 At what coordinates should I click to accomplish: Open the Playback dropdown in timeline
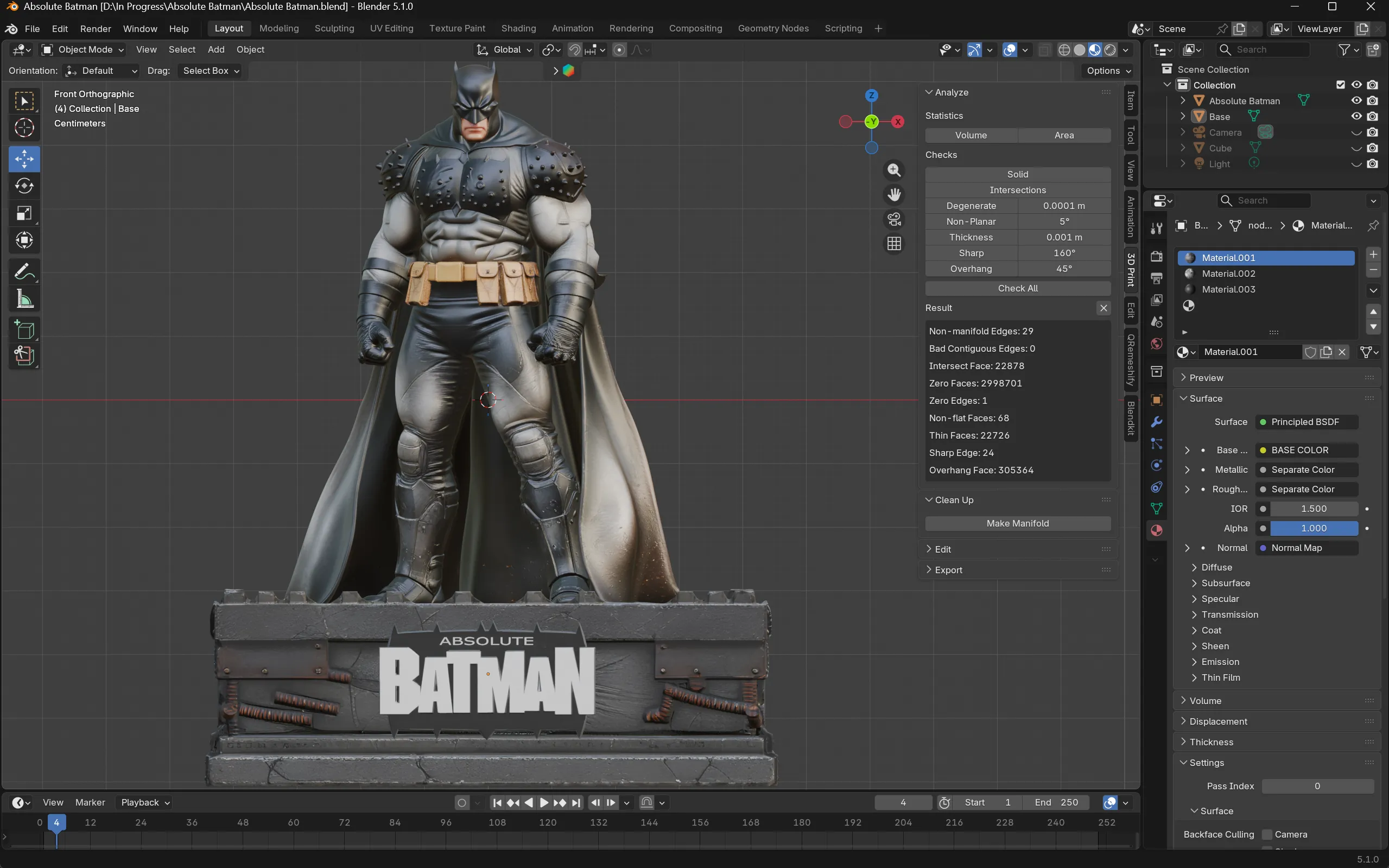(144, 802)
